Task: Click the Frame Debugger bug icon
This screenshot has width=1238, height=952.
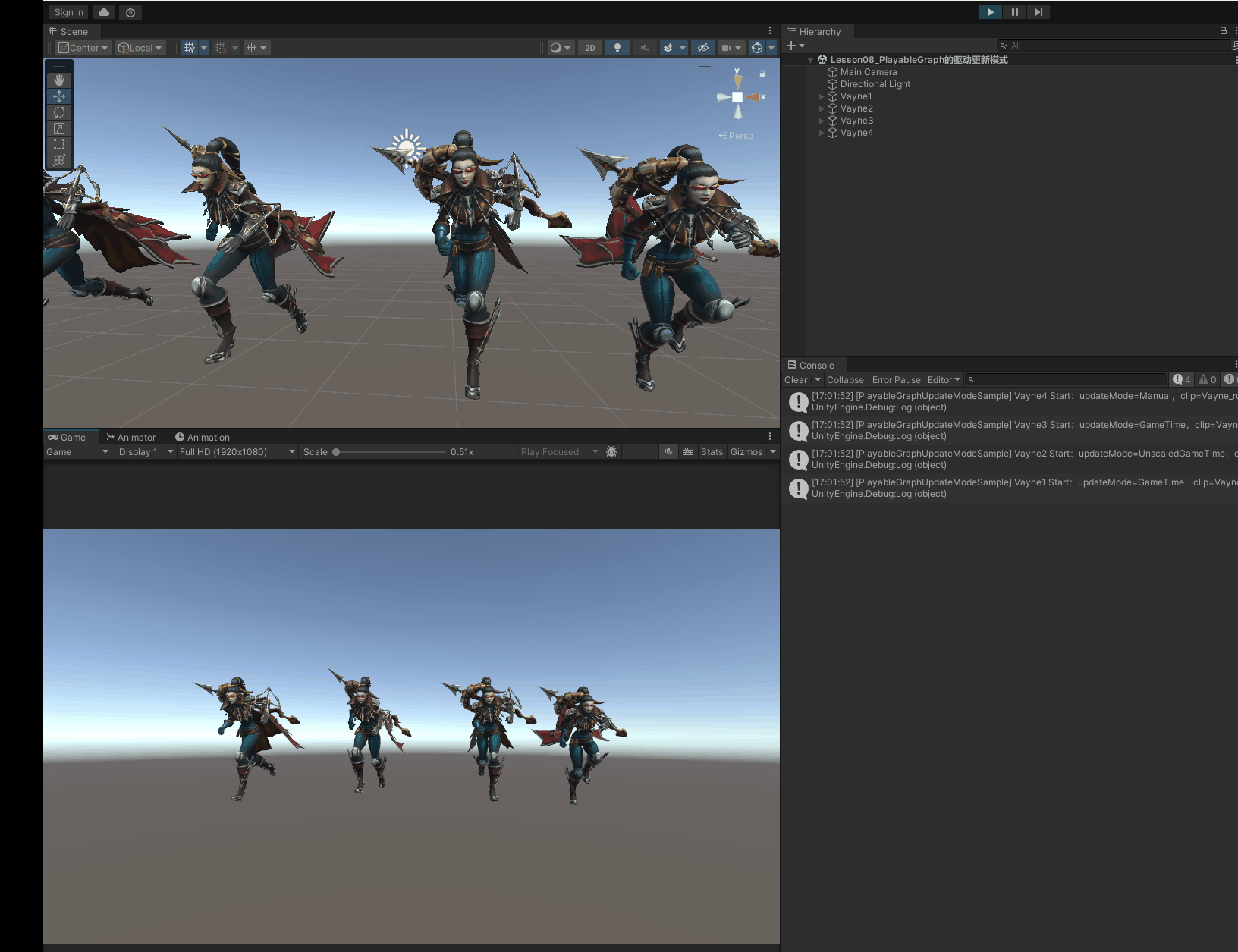Action: [x=611, y=452]
